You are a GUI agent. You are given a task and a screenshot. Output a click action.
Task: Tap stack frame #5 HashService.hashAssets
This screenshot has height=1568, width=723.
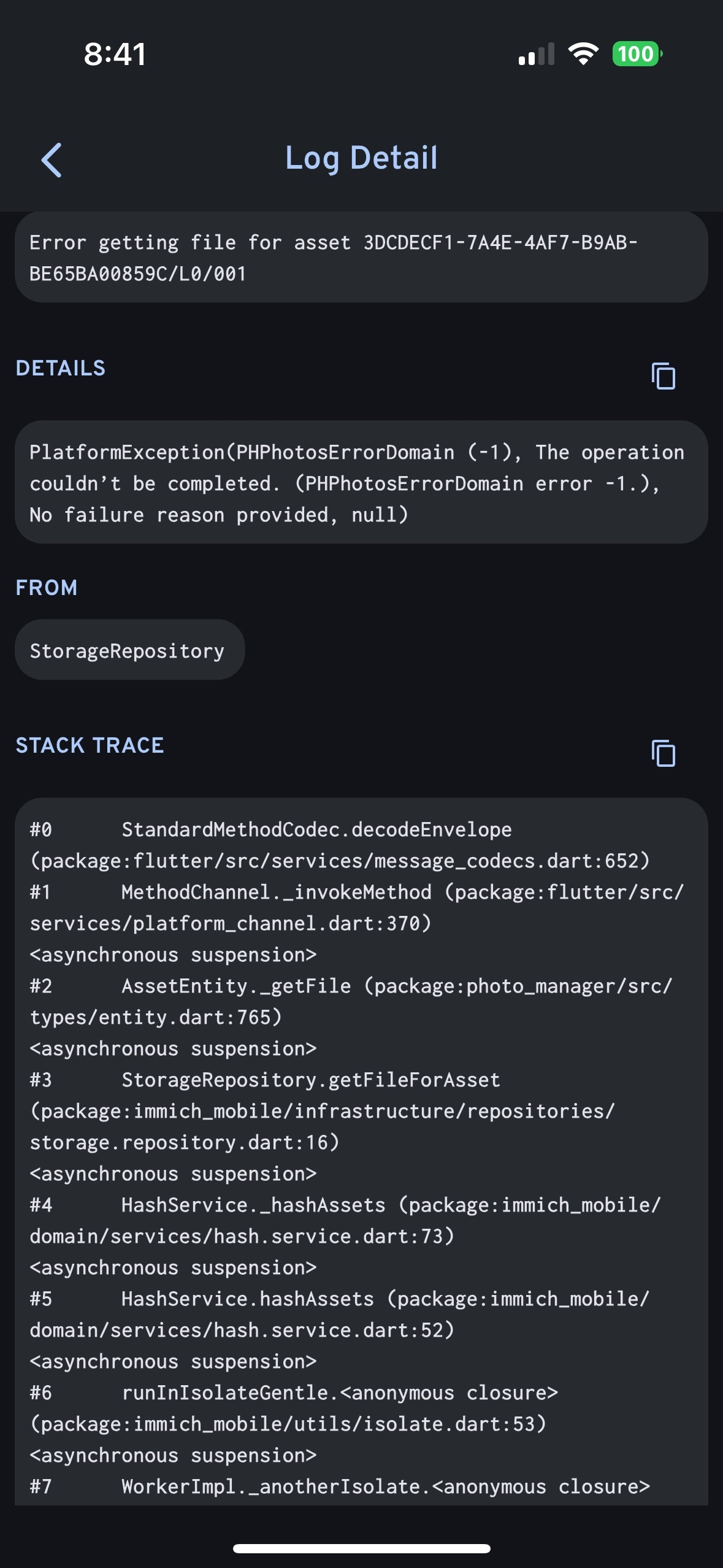coord(247,1299)
